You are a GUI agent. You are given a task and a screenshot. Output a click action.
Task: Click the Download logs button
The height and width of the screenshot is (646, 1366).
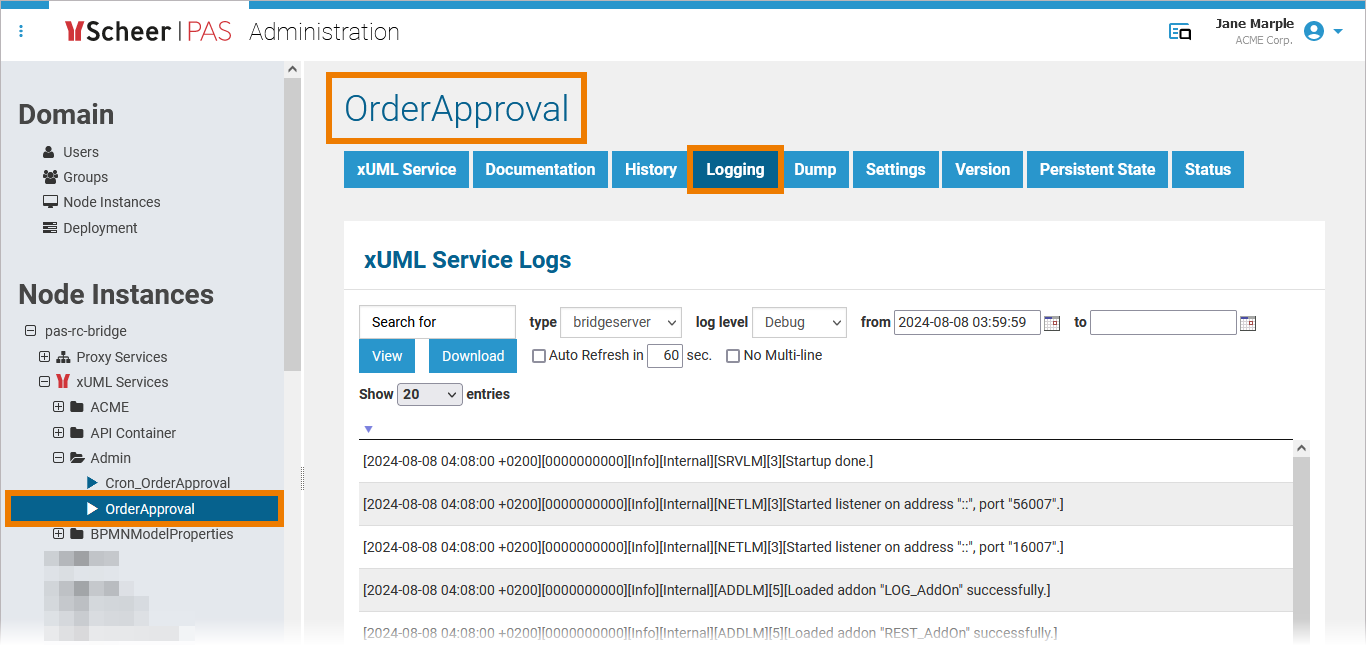(x=473, y=356)
